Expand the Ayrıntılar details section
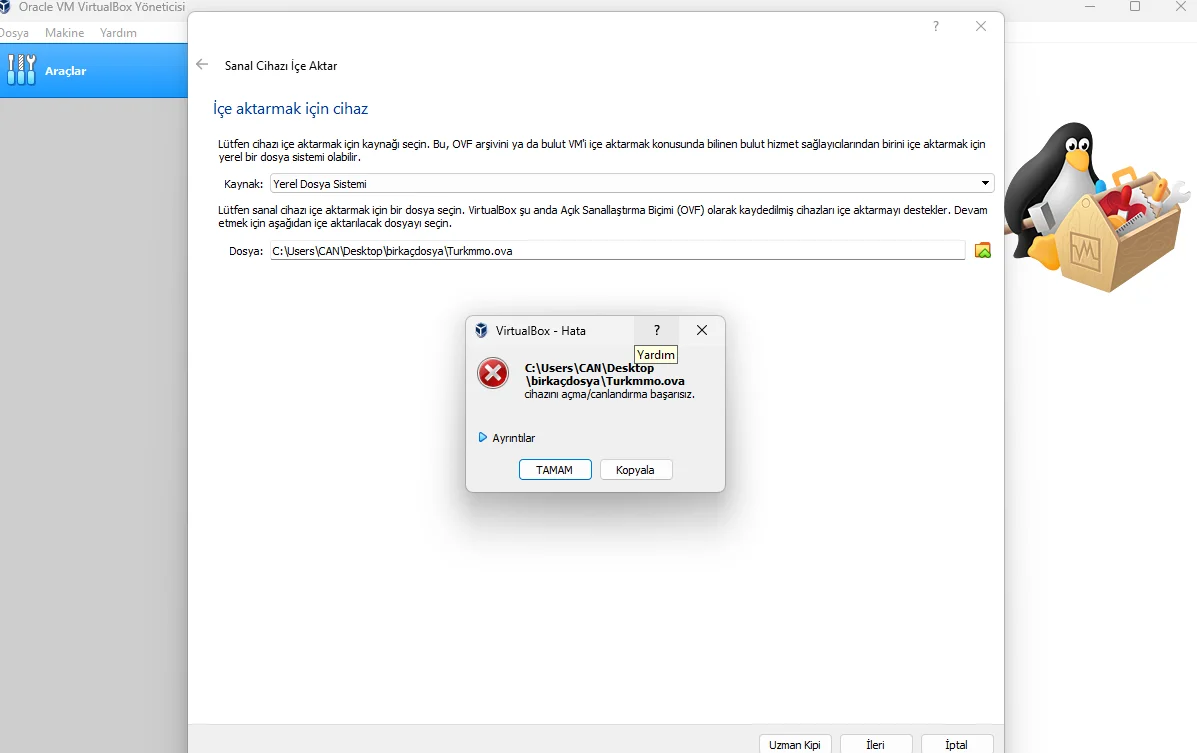Image resolution: width=1197 pixels, height=753 pixels. point(507,438)
